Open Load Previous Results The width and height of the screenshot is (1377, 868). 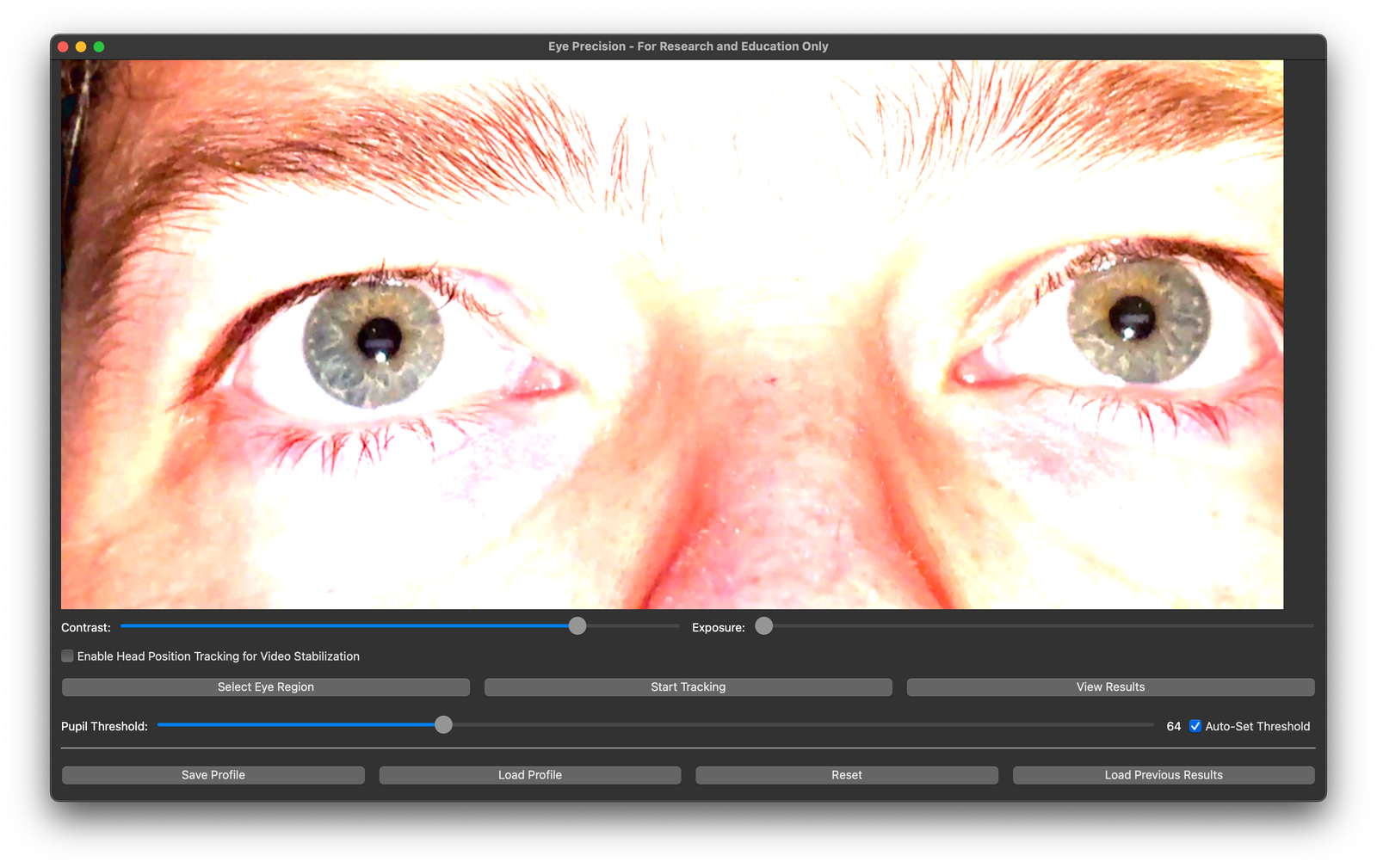tap(1163, 775)
